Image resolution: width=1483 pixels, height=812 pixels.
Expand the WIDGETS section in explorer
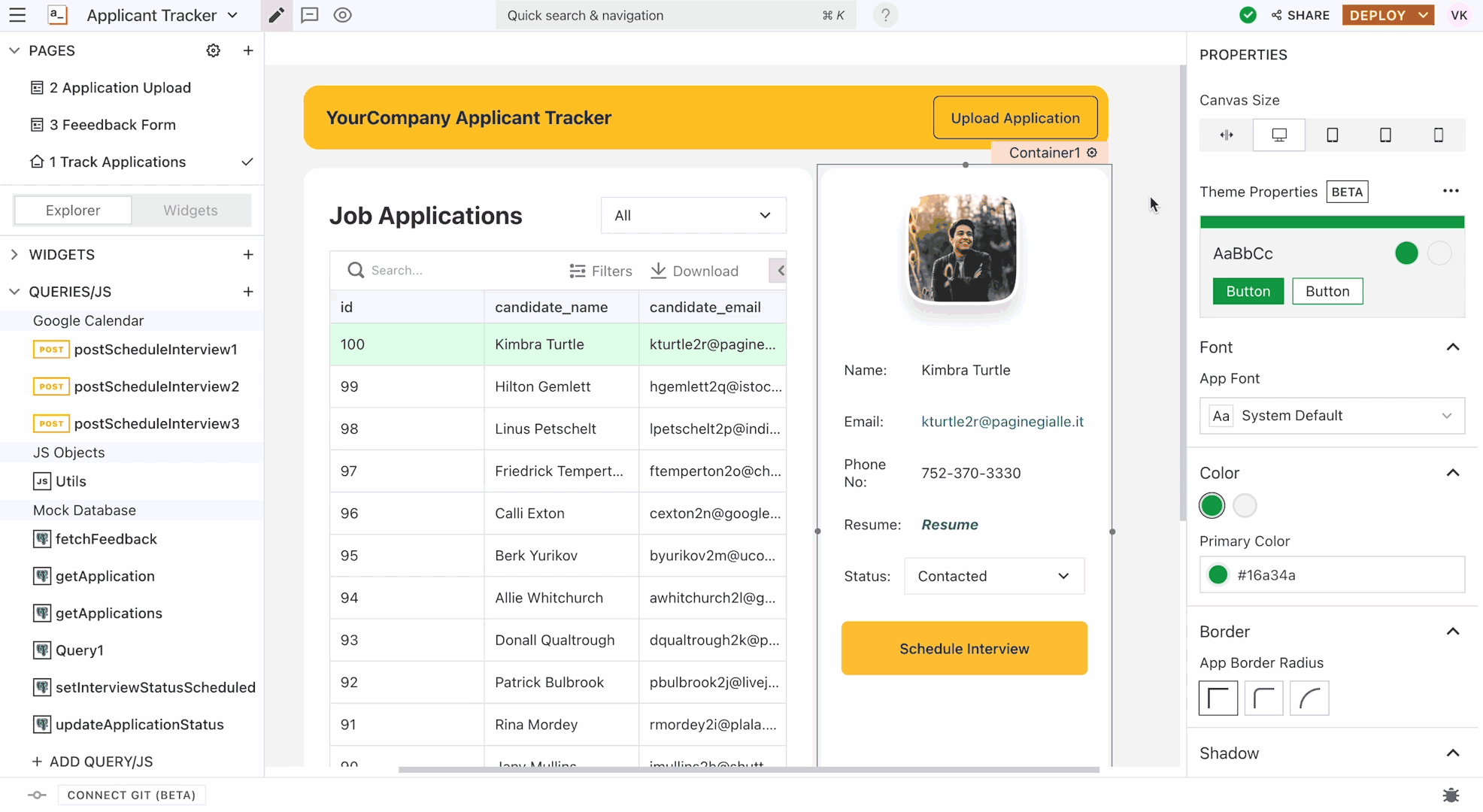coord(14,255)
